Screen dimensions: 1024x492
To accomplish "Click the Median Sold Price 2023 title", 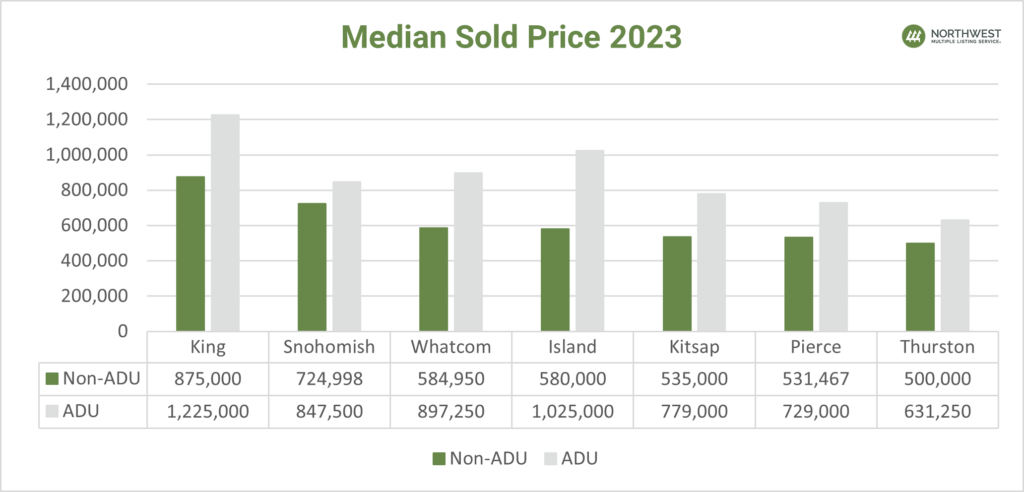I will pos(511,36).
